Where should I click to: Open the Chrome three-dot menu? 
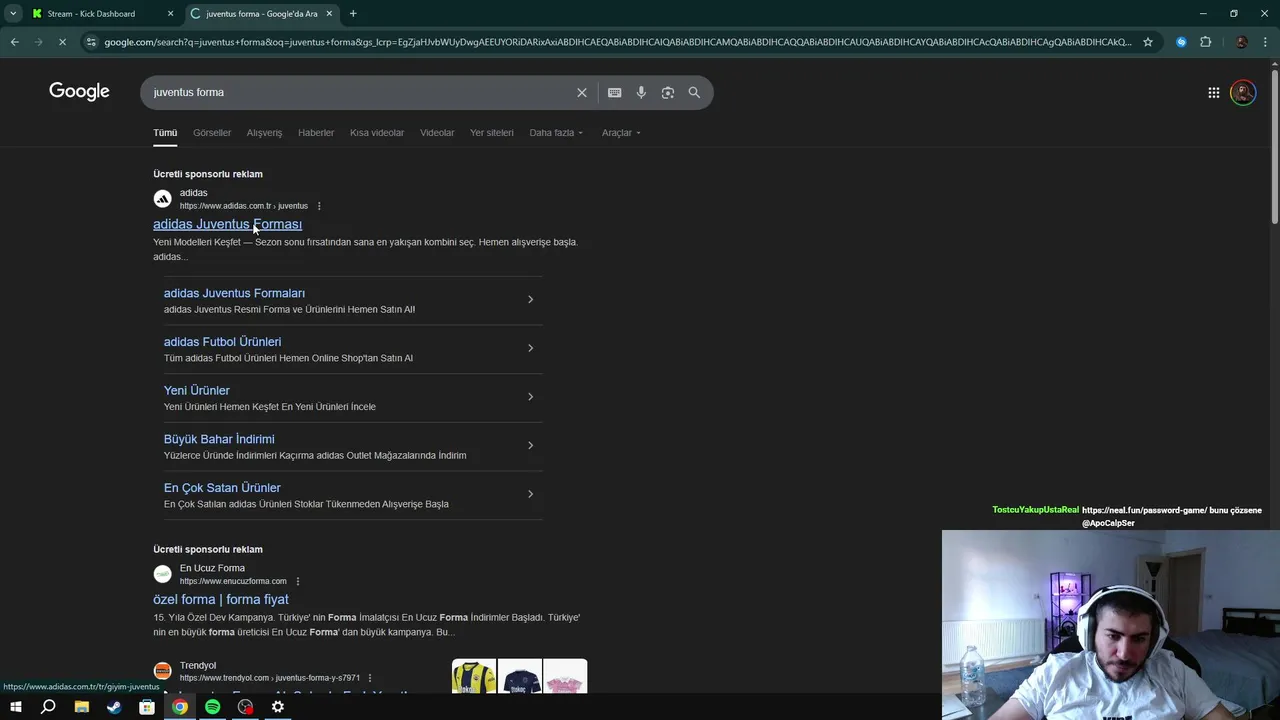[1265, 42]
